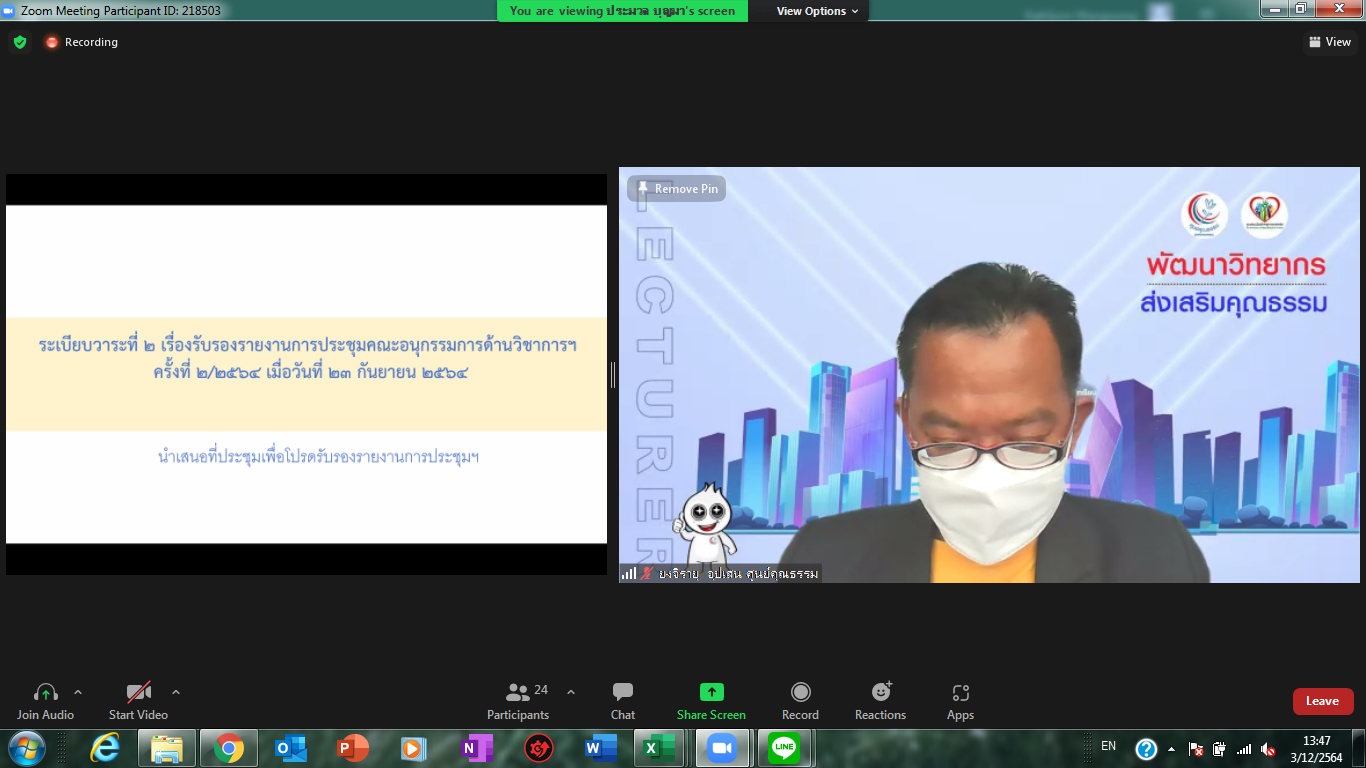
Task: Click the shared slide content area
Action: (x=306, y=374)
